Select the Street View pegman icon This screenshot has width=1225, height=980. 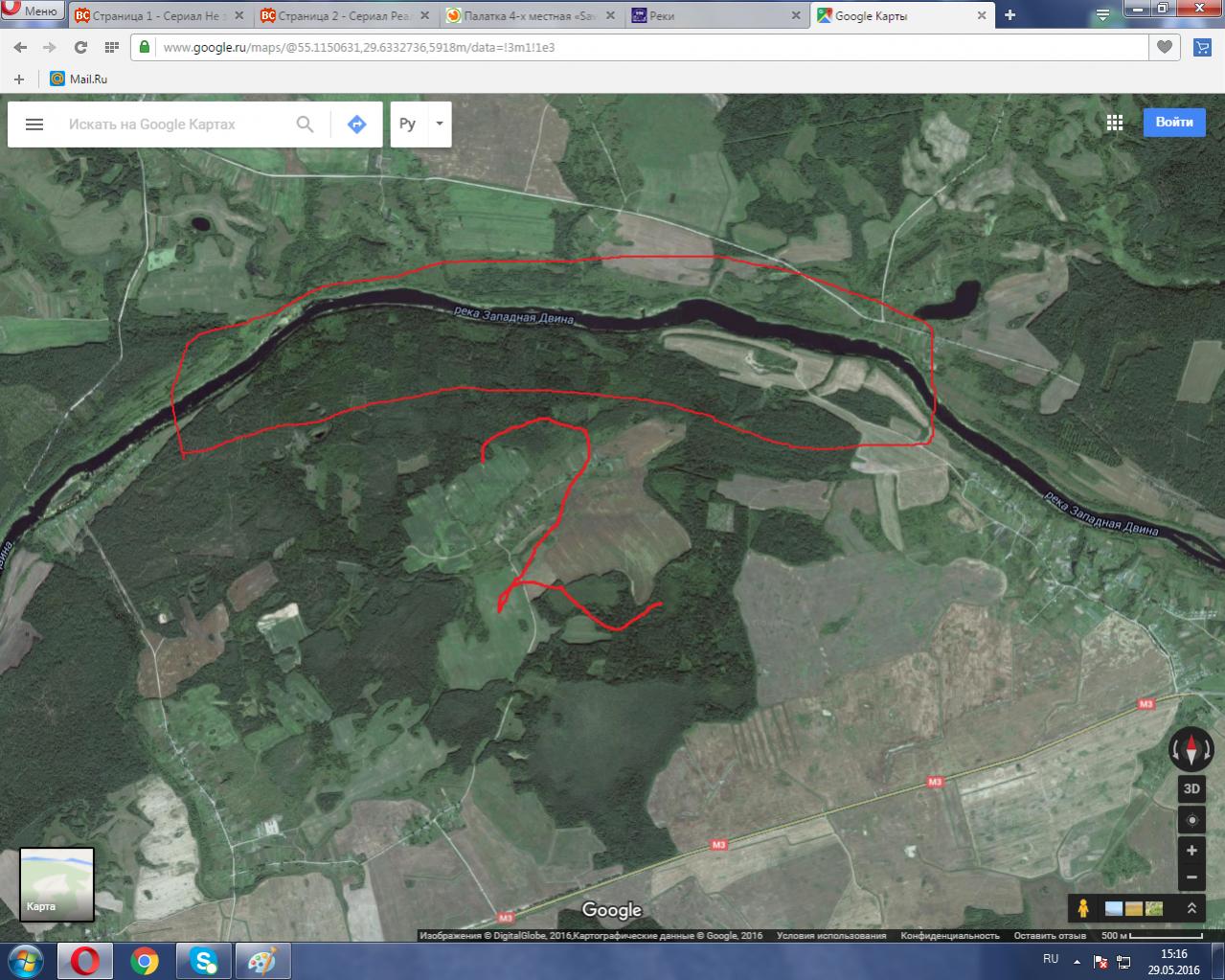point(1083,907)
